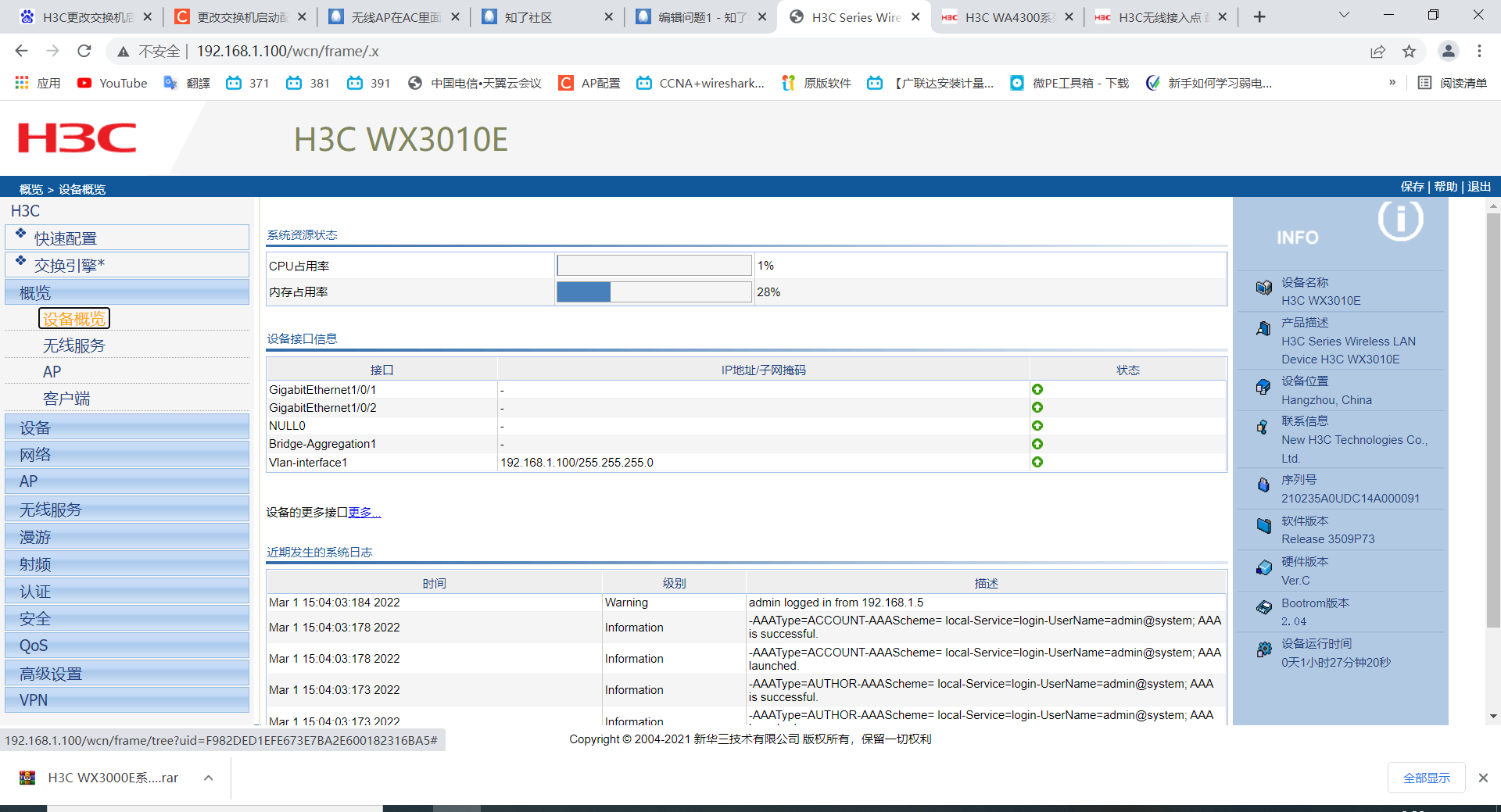1501x812 pixels.
Task: Log out with the 退出 link
Action: tap(1479, 187)
